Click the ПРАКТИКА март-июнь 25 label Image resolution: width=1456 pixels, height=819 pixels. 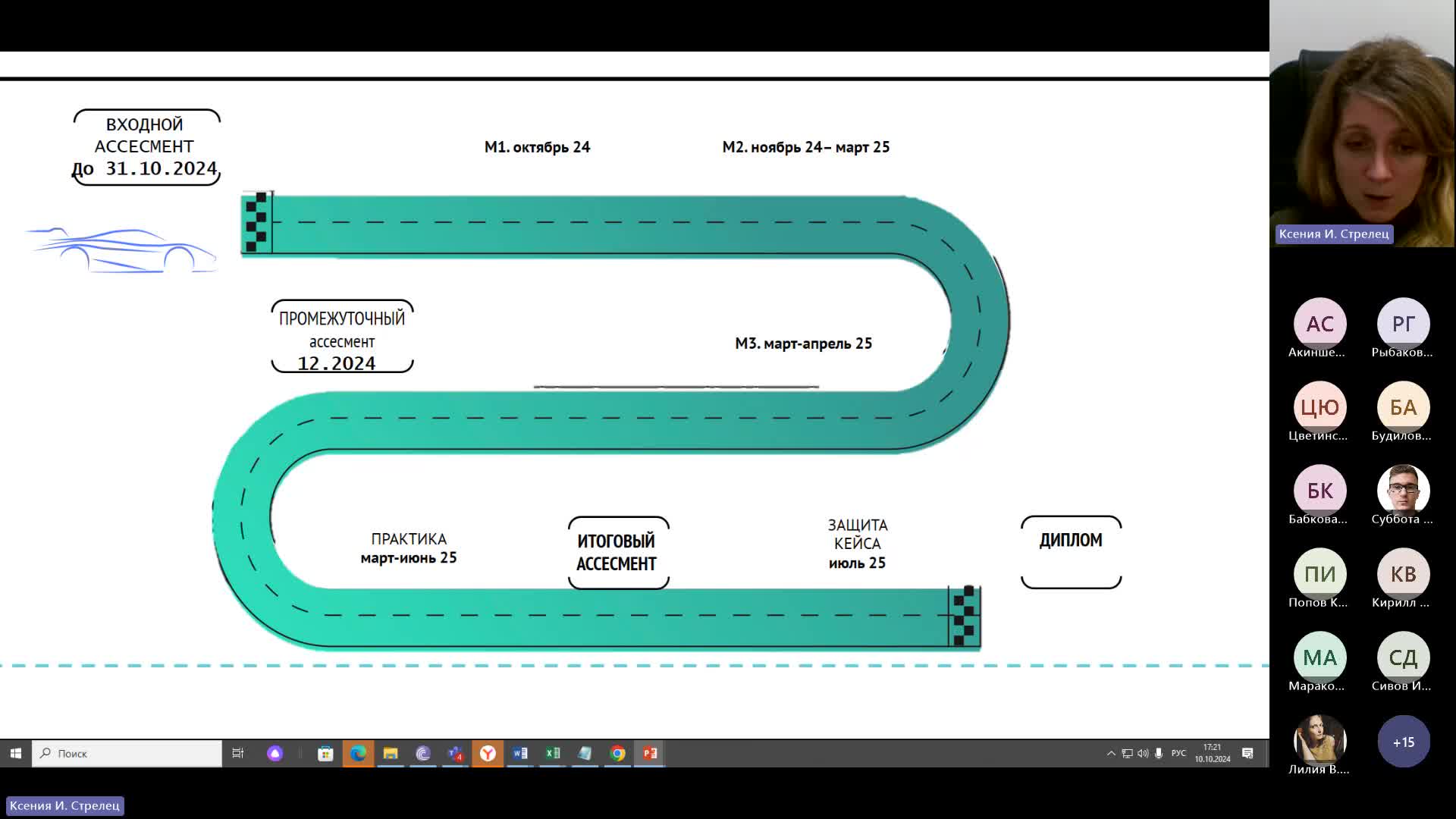click(x=408, y=548)
